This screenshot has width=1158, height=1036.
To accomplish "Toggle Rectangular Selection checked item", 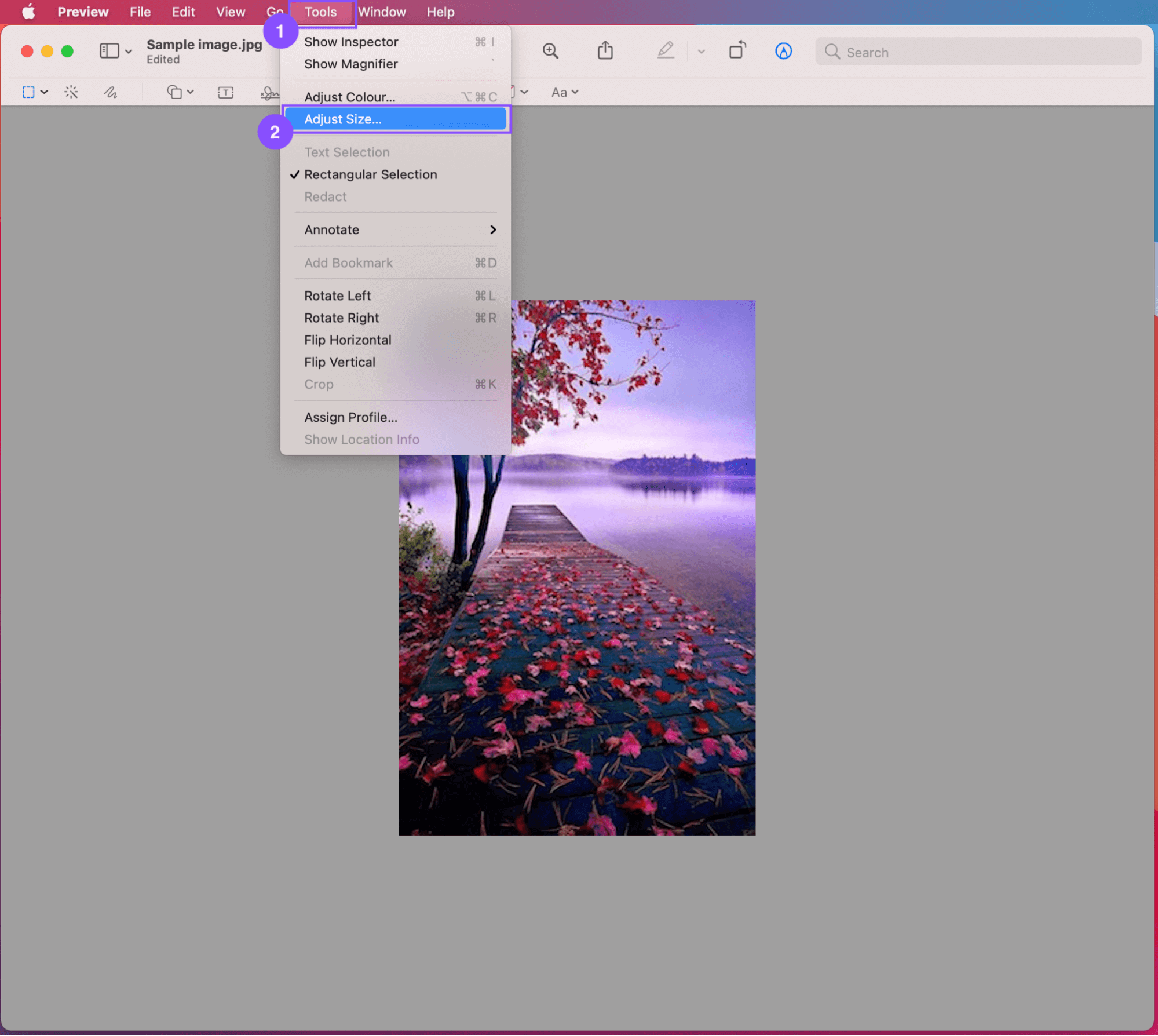I will pyautogui.click(x=370, y=174).
